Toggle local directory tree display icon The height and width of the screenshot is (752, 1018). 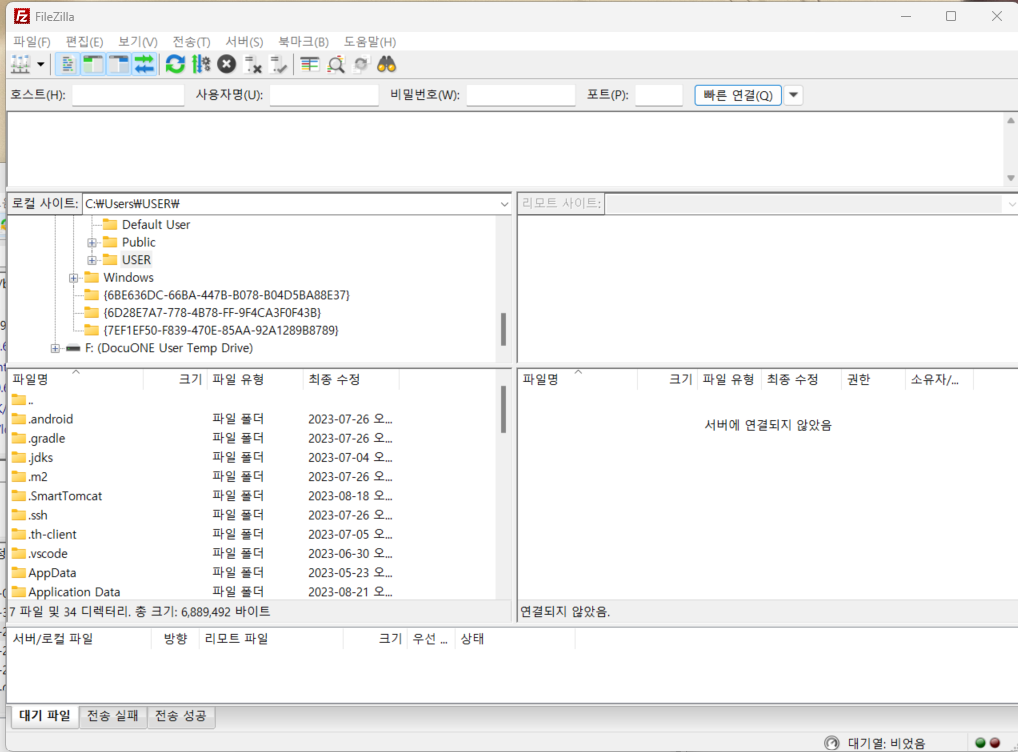93,64
